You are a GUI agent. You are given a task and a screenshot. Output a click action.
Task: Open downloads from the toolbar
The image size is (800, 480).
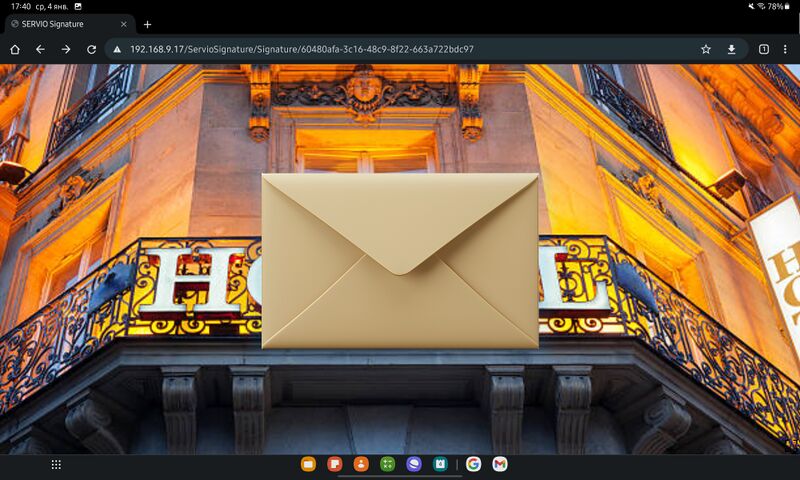click(732, 49)
